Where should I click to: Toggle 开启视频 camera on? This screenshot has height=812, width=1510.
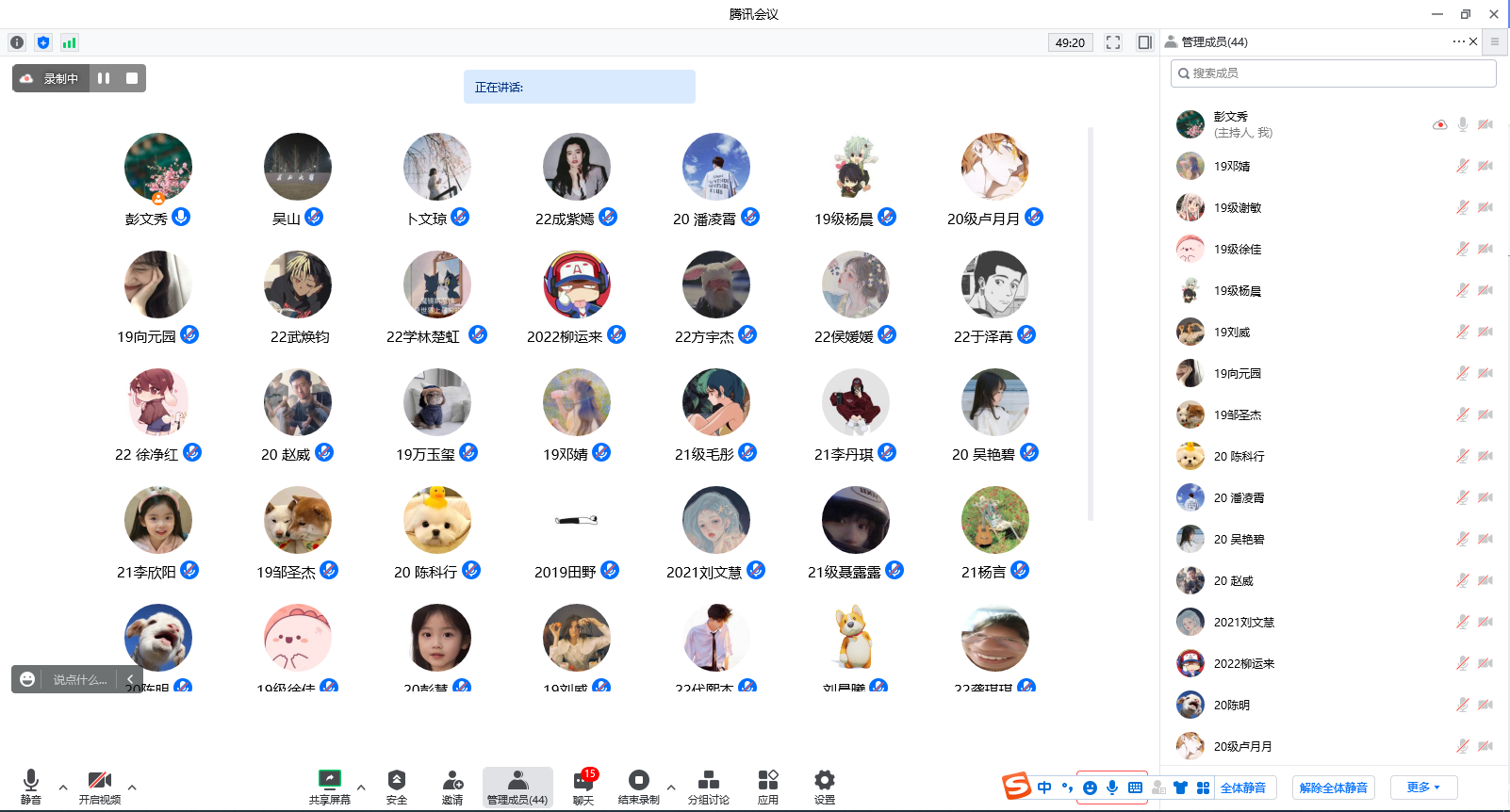tap(99, 786)
